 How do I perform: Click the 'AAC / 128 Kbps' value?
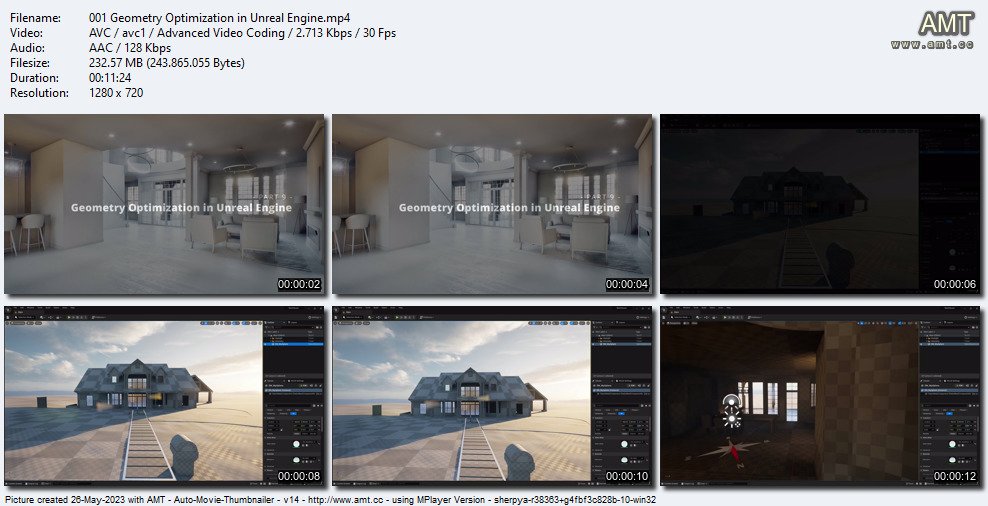(x=130, y=48)
